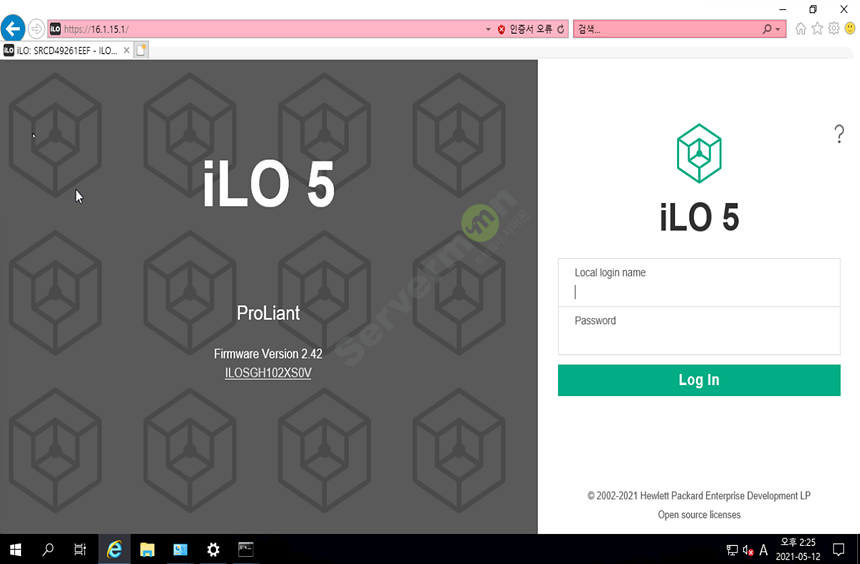This screenshot has width=860, height=564.
Task: Click the red certificate error icon
Action: click(501, 29)
